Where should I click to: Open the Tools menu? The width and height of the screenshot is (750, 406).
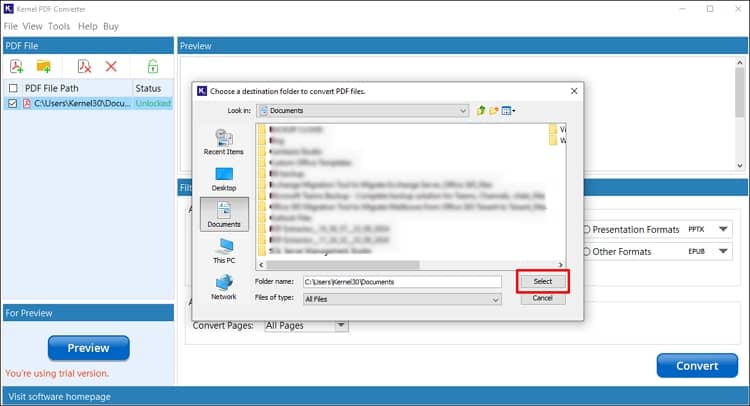[x=59, y=26]
